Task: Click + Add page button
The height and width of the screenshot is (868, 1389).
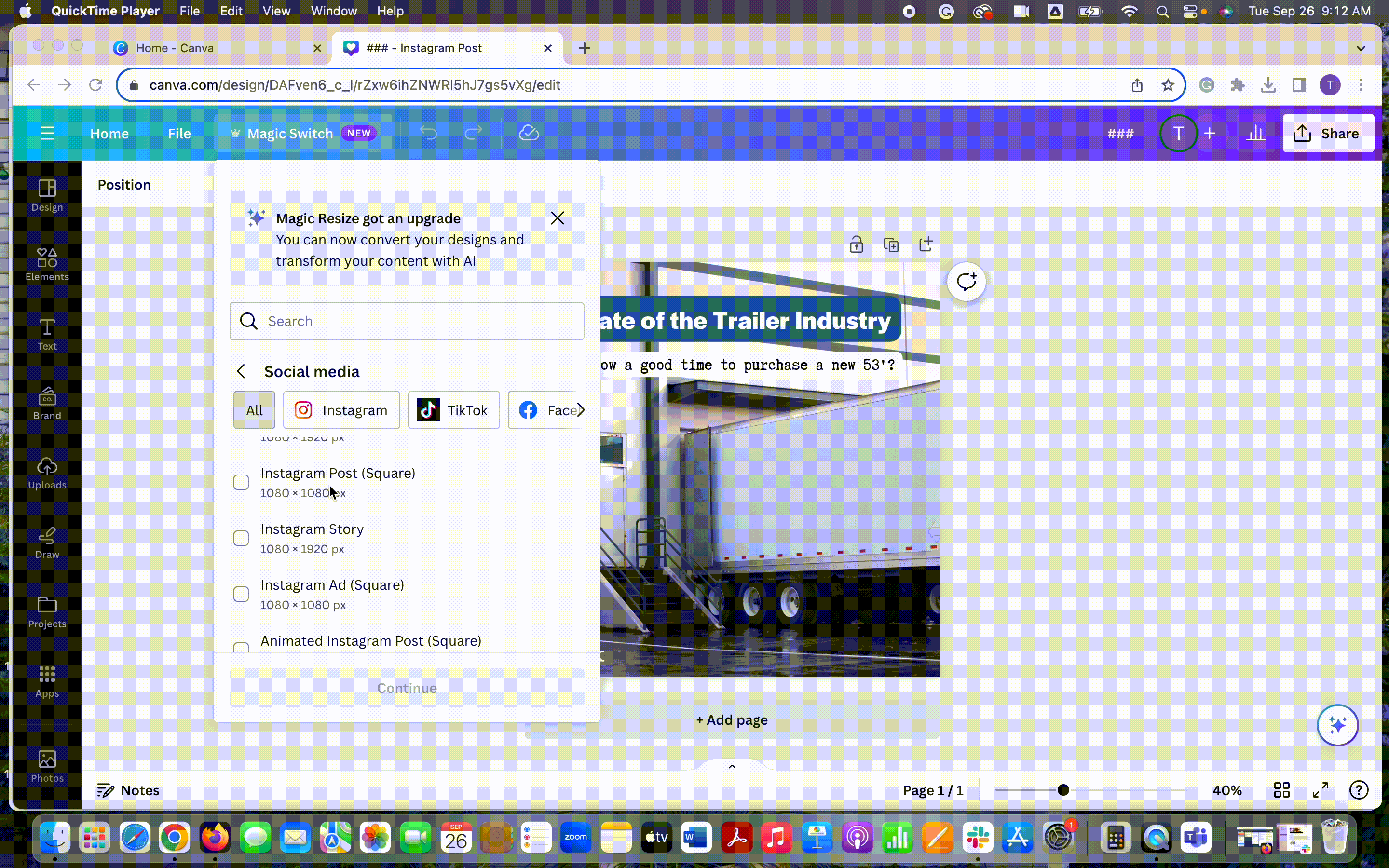Action: click(x=733, y=720)
